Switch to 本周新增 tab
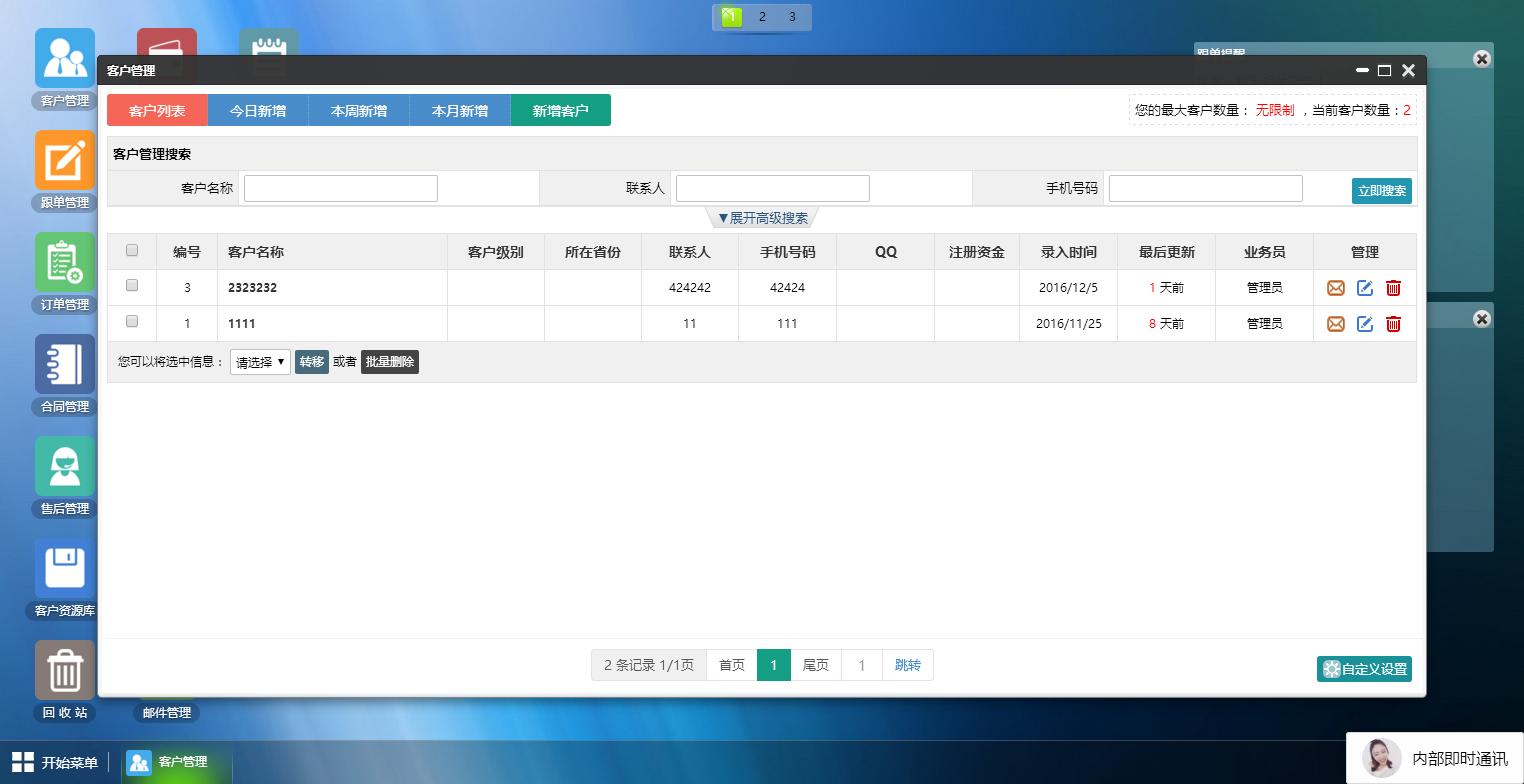Image resolution: width=1524 pixels, height=784 pixels. [359, 110]
